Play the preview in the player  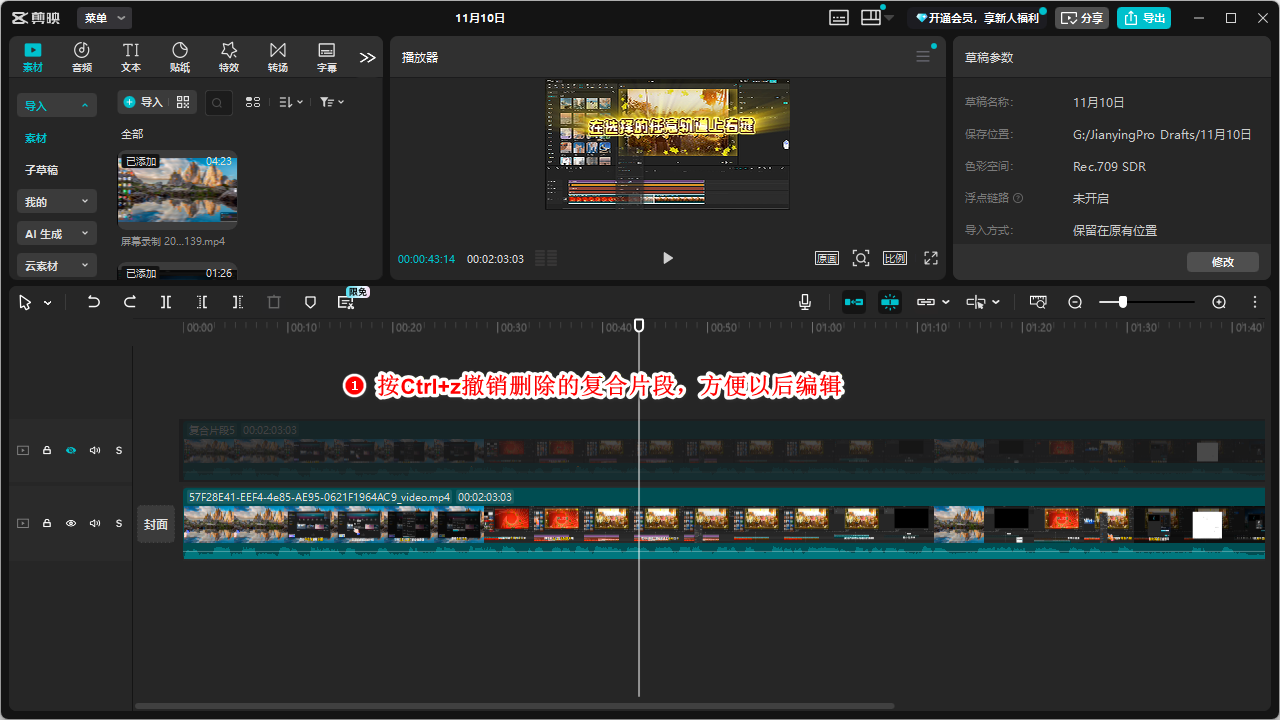point(668,258)
